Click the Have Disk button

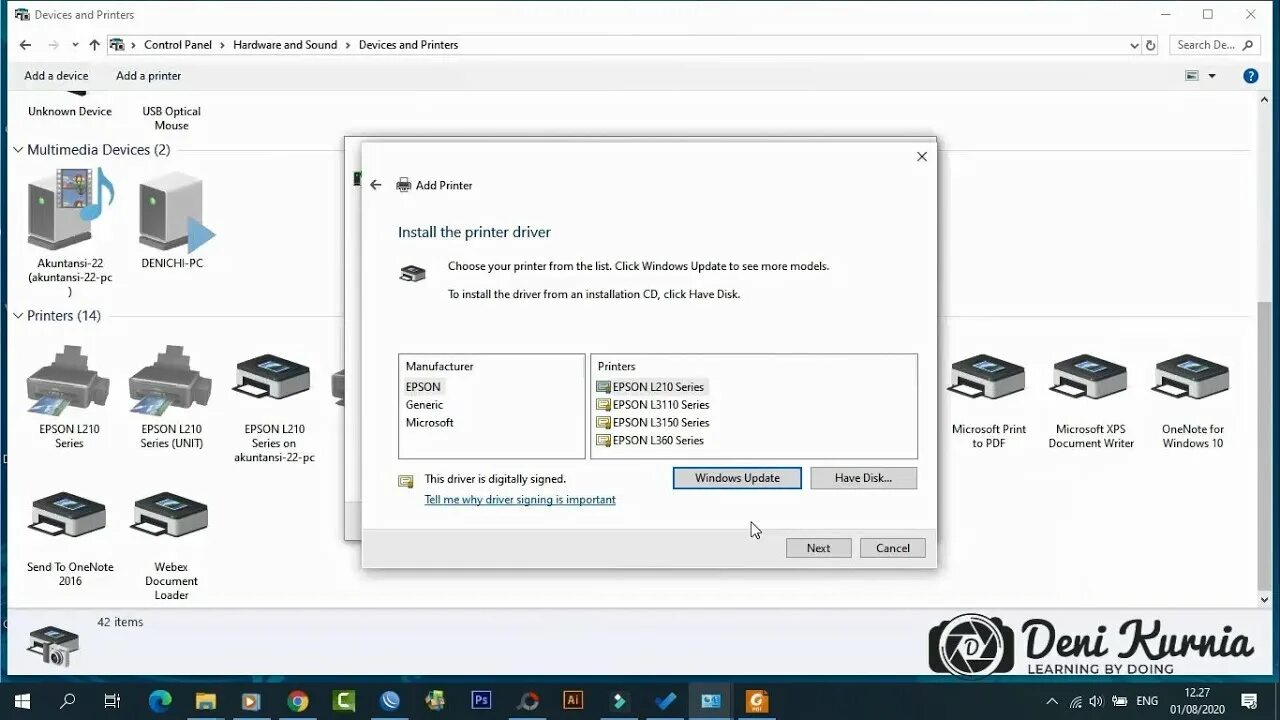pos(863,478)
